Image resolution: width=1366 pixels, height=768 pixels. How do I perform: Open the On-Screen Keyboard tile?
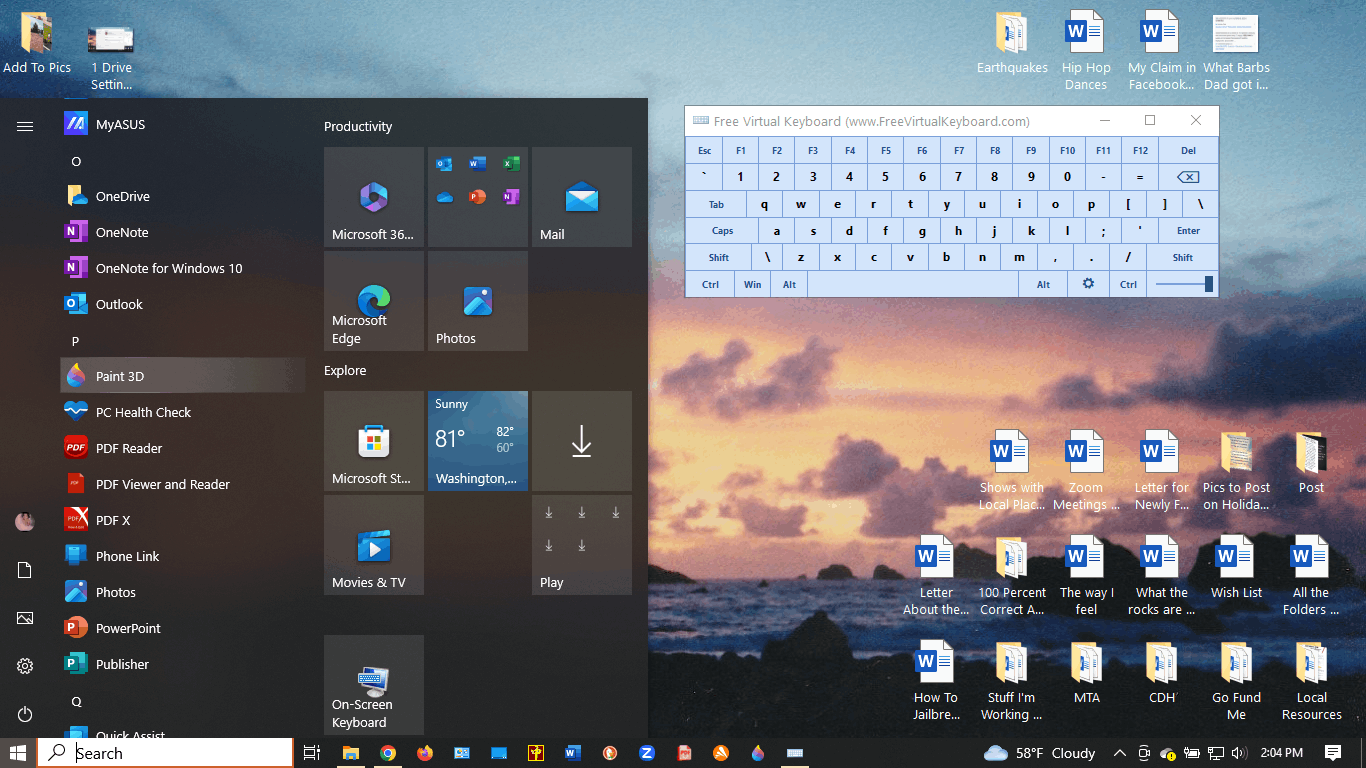pos(374,685)
